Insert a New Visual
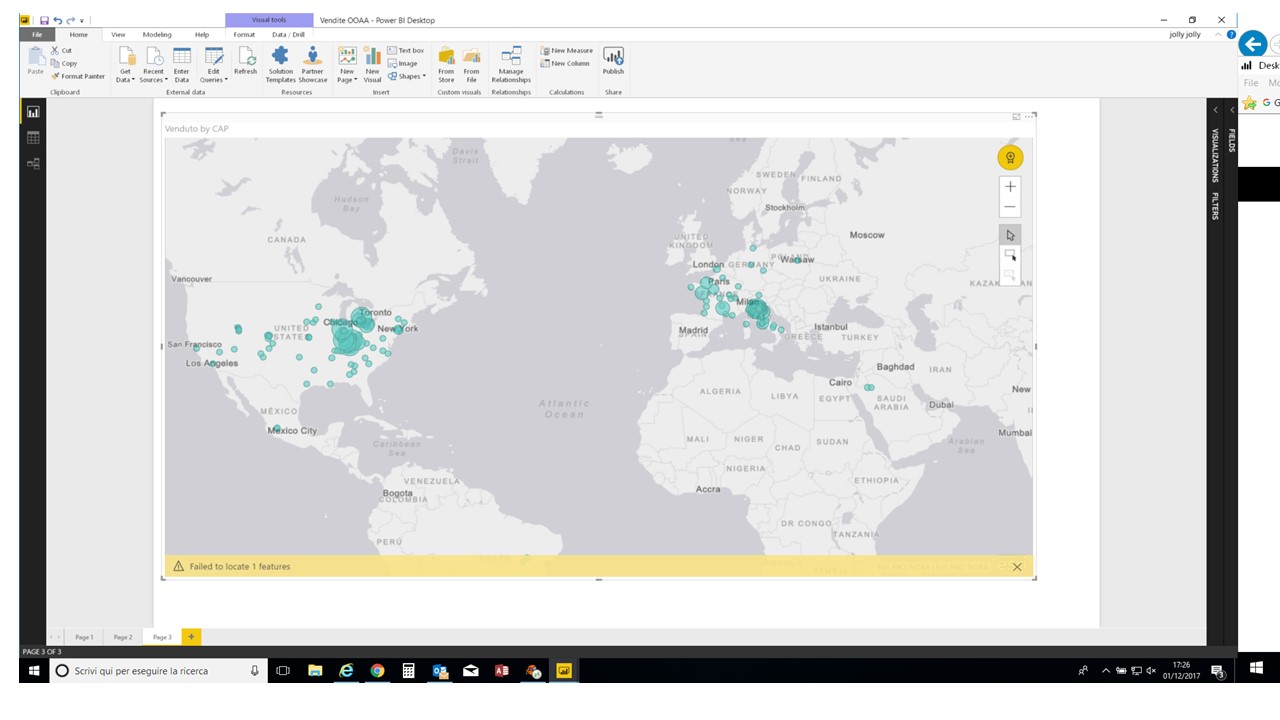Image resolution: width=1280 pixels, height=720 pixels. (x=372, y=65)
